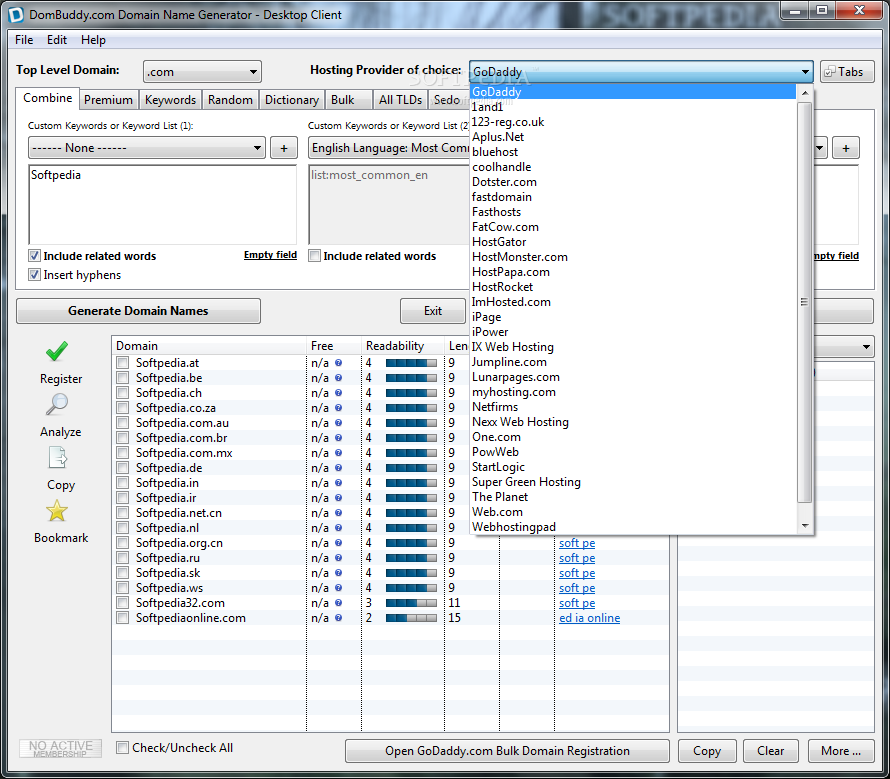Click the Copy document icon in sidebar

57,458
